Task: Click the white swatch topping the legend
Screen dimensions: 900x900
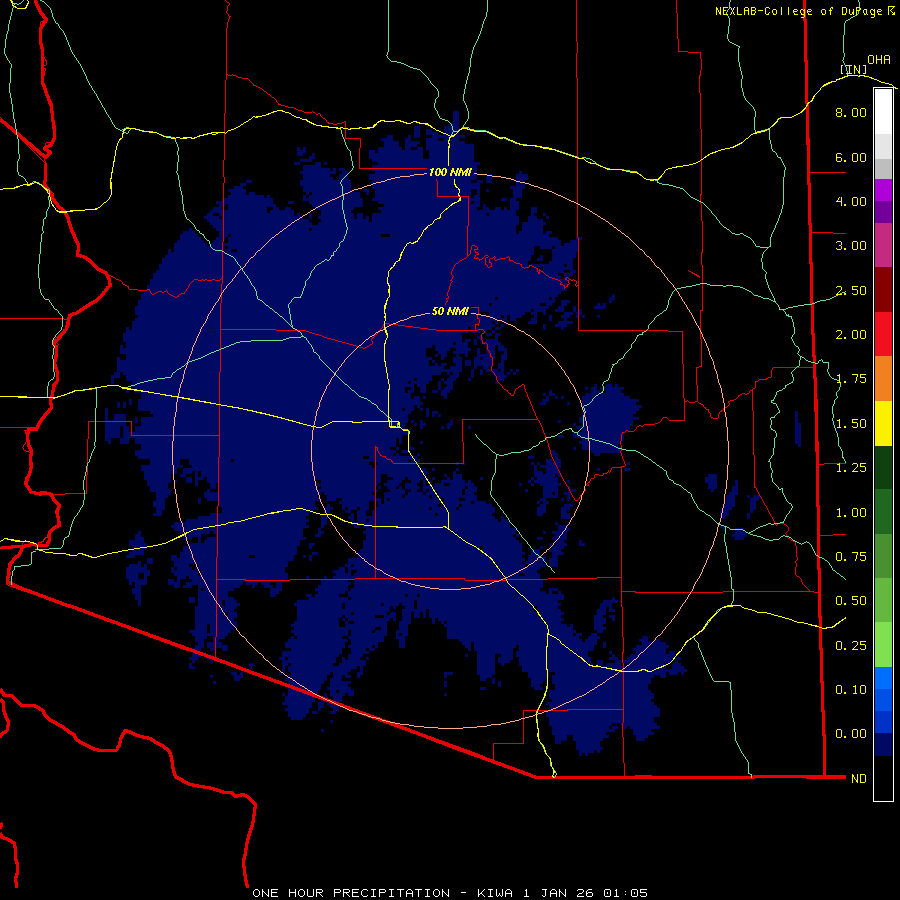Action: coord(883,111)
